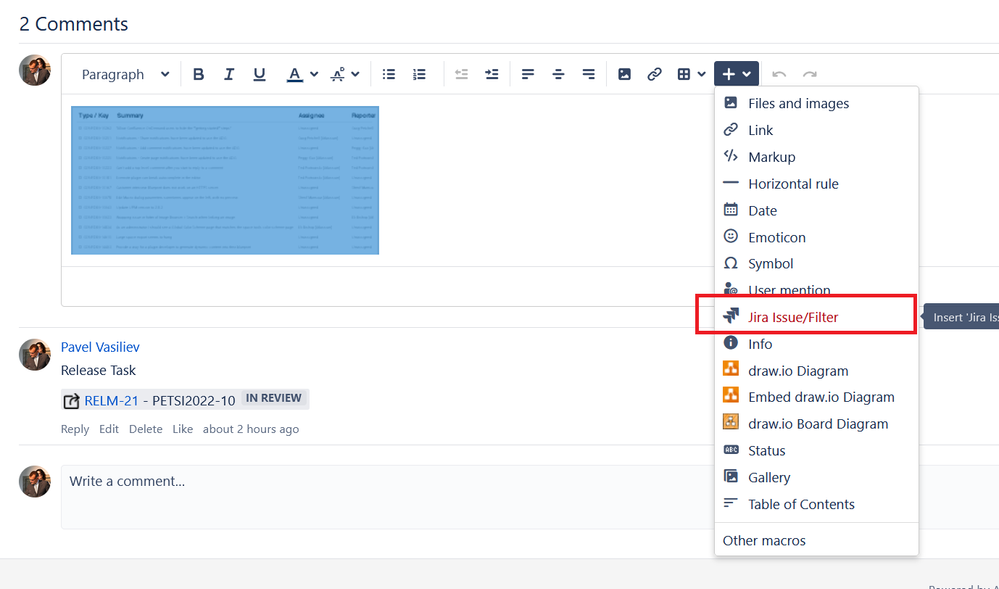Apply the text color button
The height and width of the screenshot is (589, 999).
(x=294, y=75)
